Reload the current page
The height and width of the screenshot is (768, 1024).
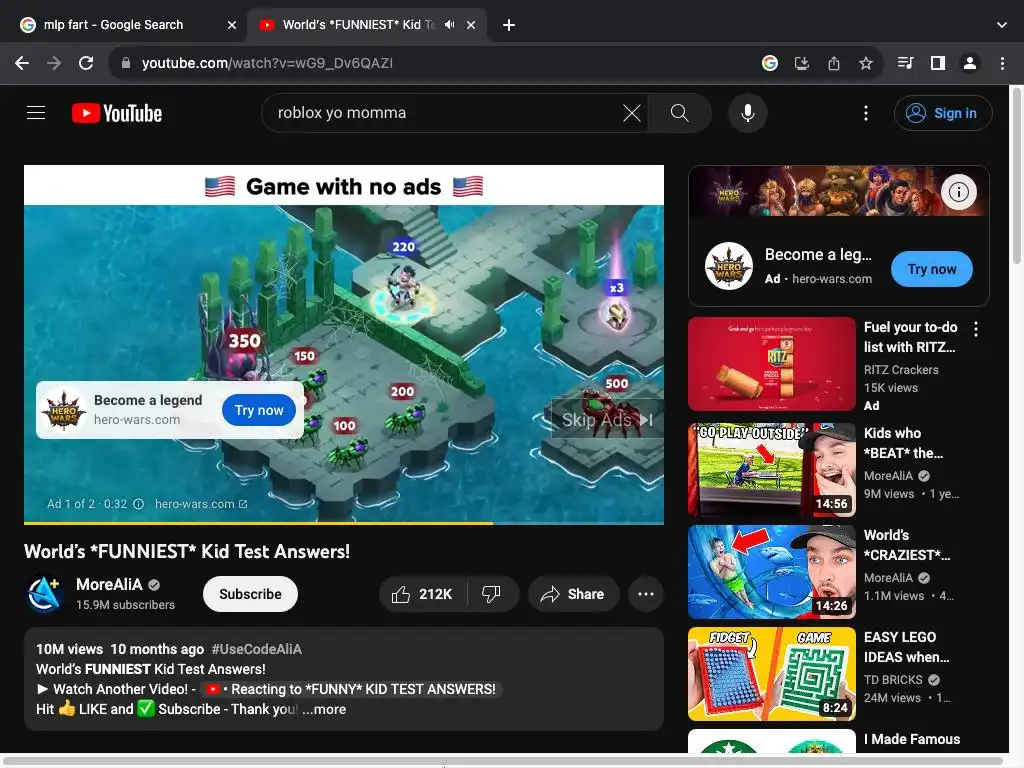[86, 63]
